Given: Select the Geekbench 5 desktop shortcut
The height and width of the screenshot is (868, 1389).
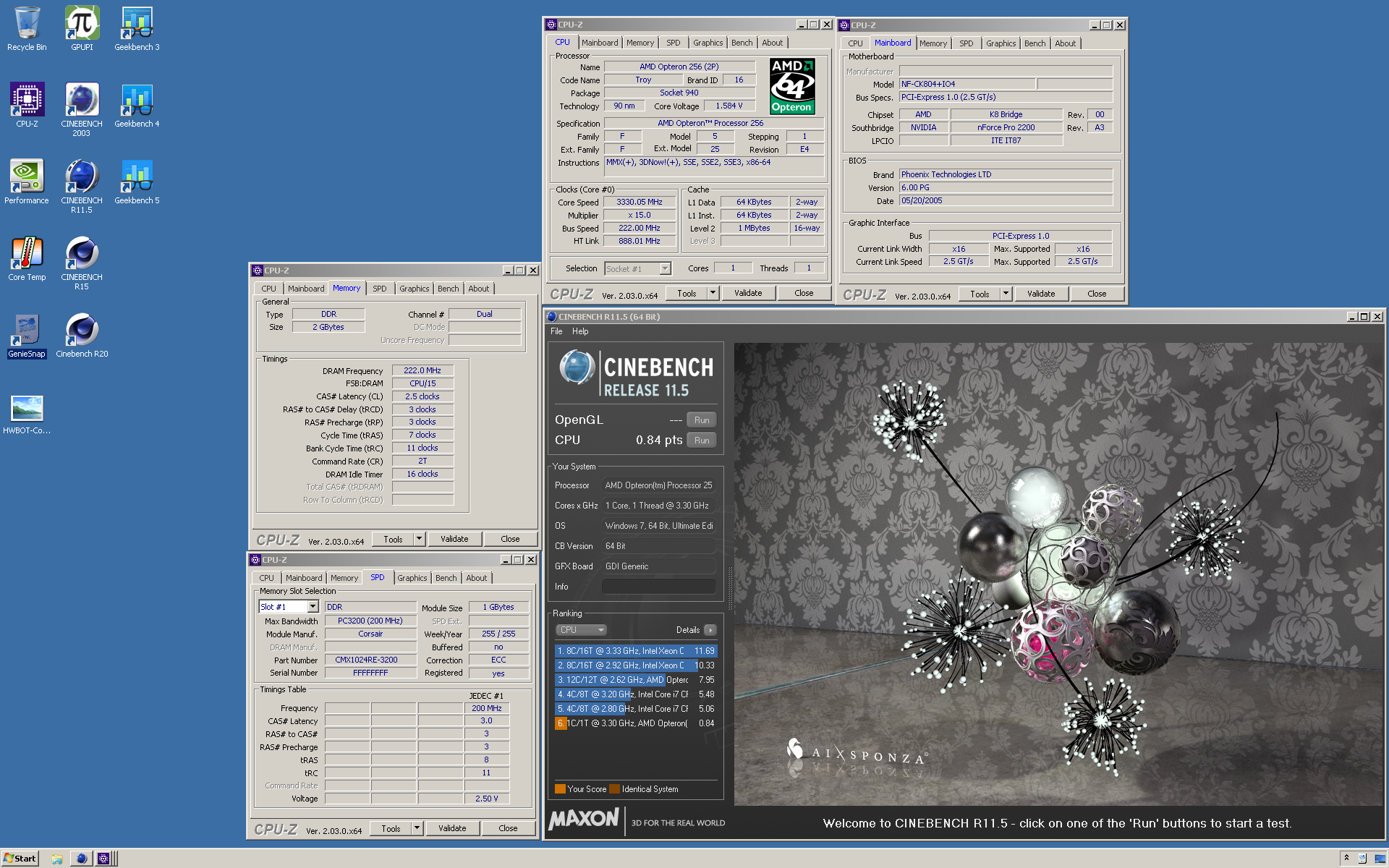Looking at the screenshot, I should 137,182.
